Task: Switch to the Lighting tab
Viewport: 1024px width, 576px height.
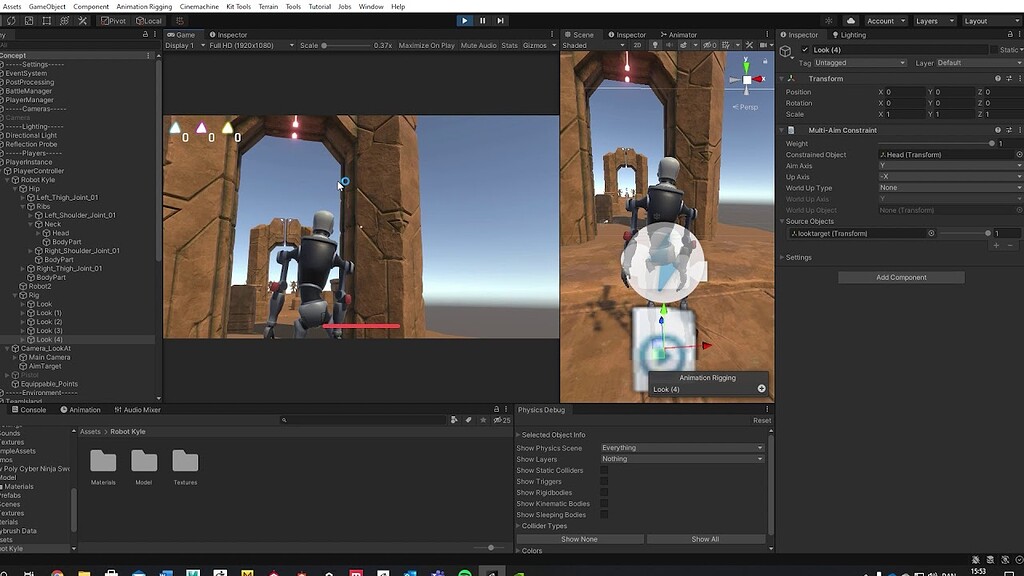Action: (x=851, y=34)
